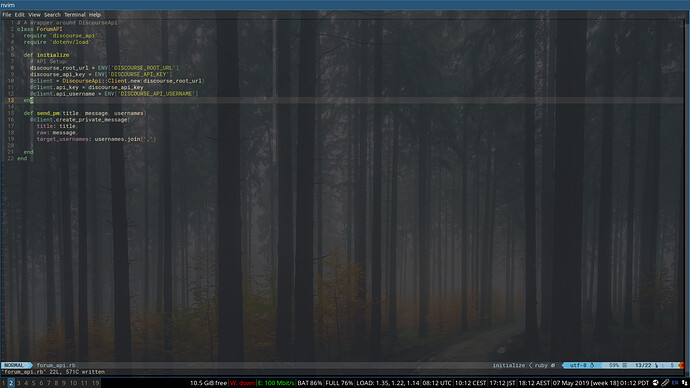This screenshot has width=690, height=388.
Task: Click 'E: 100 Mbit/s' ethernet status
Action: (x=276, y=383)
